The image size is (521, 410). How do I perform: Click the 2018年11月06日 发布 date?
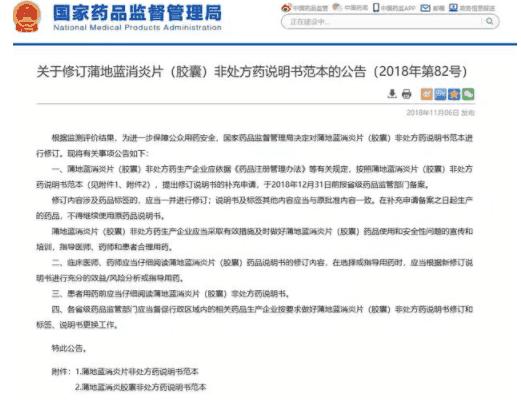[440, 113]
